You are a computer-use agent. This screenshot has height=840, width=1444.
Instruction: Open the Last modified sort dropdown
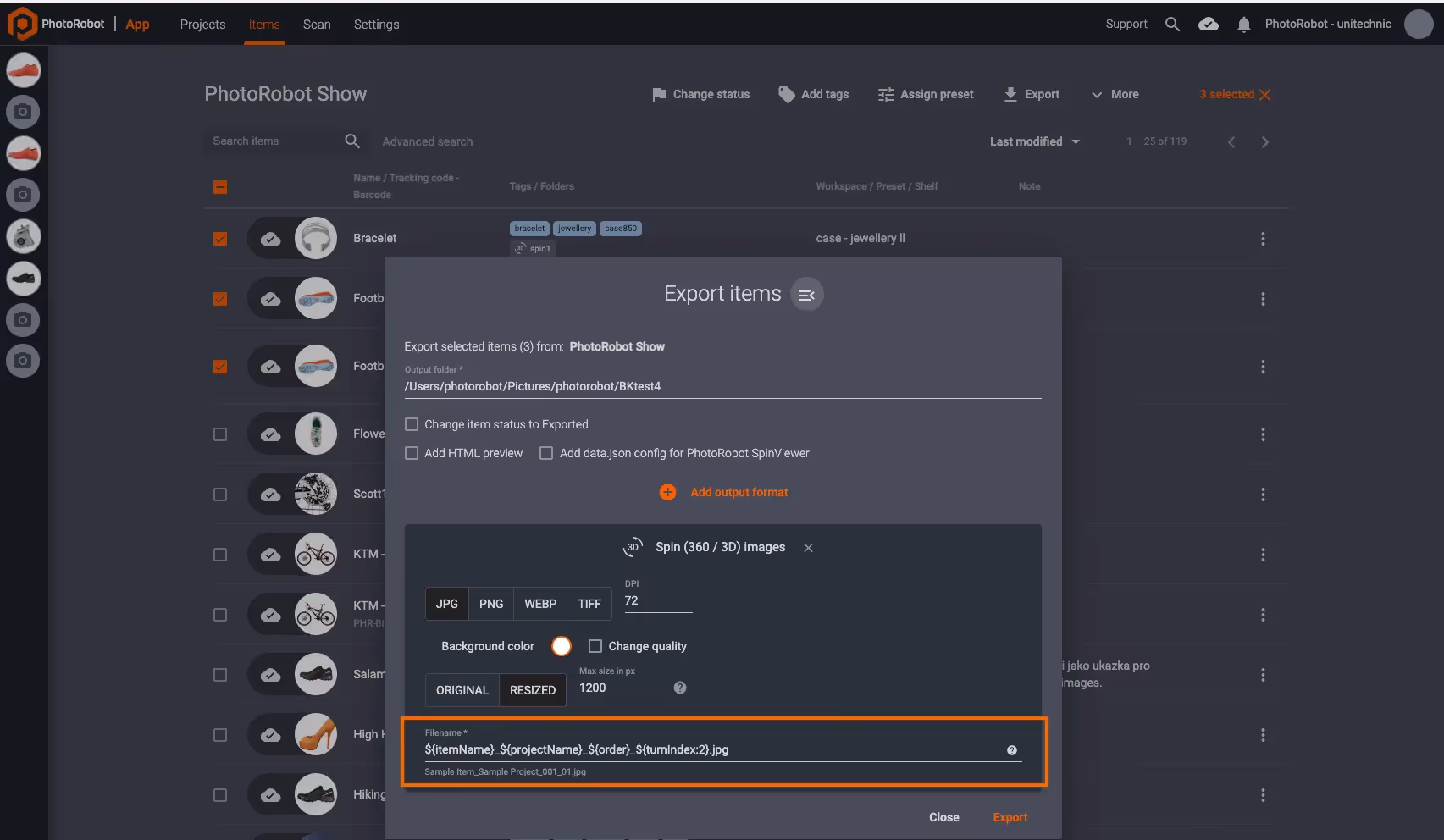[x=1035, y=141]
